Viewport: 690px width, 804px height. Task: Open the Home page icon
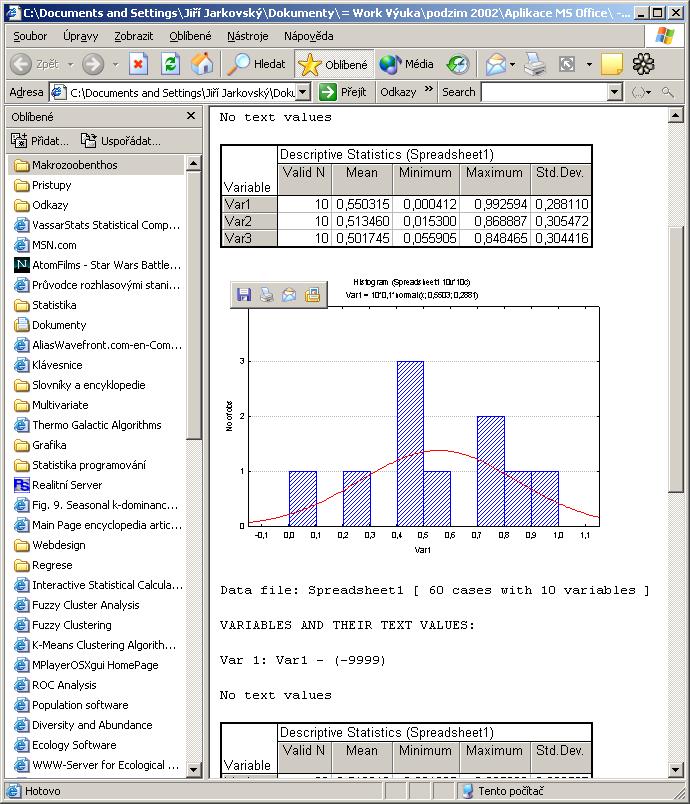202,64
